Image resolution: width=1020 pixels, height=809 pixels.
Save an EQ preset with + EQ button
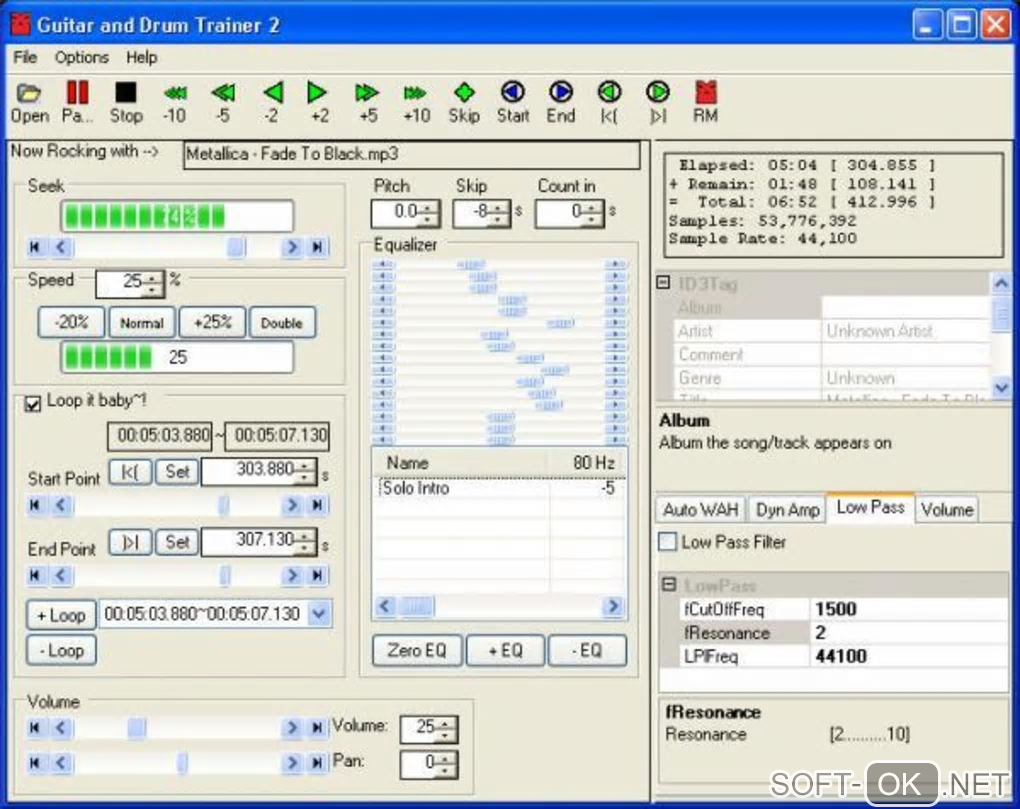pyautogui.click(x=505, y=650)
